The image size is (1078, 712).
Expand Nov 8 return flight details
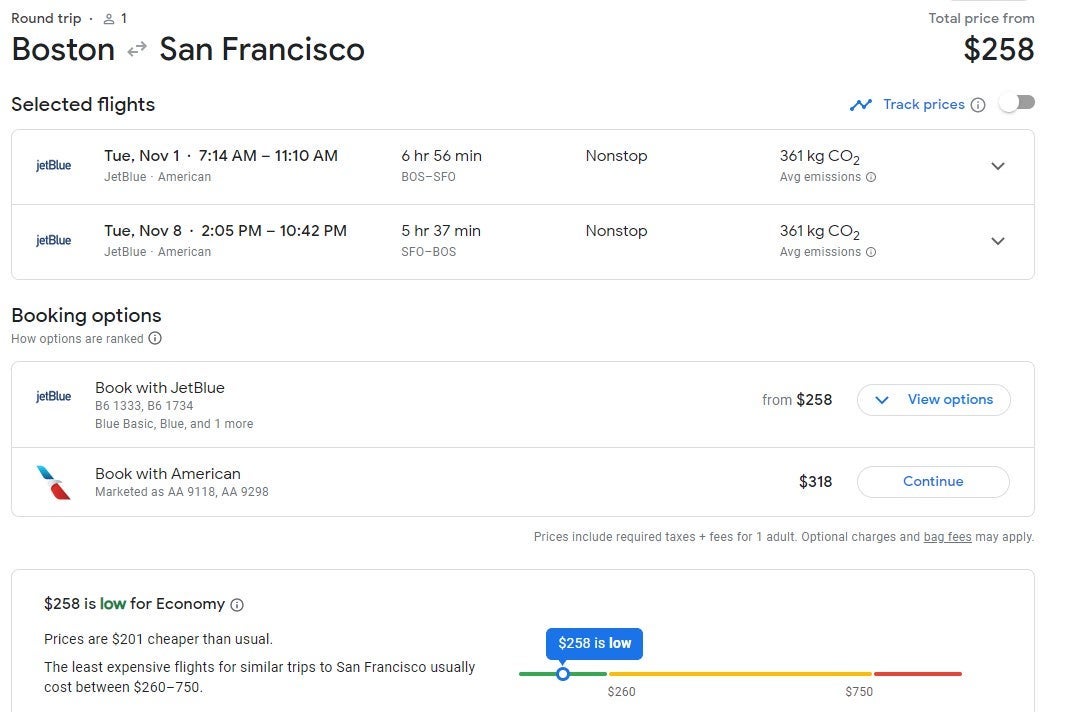pos(997,241)
